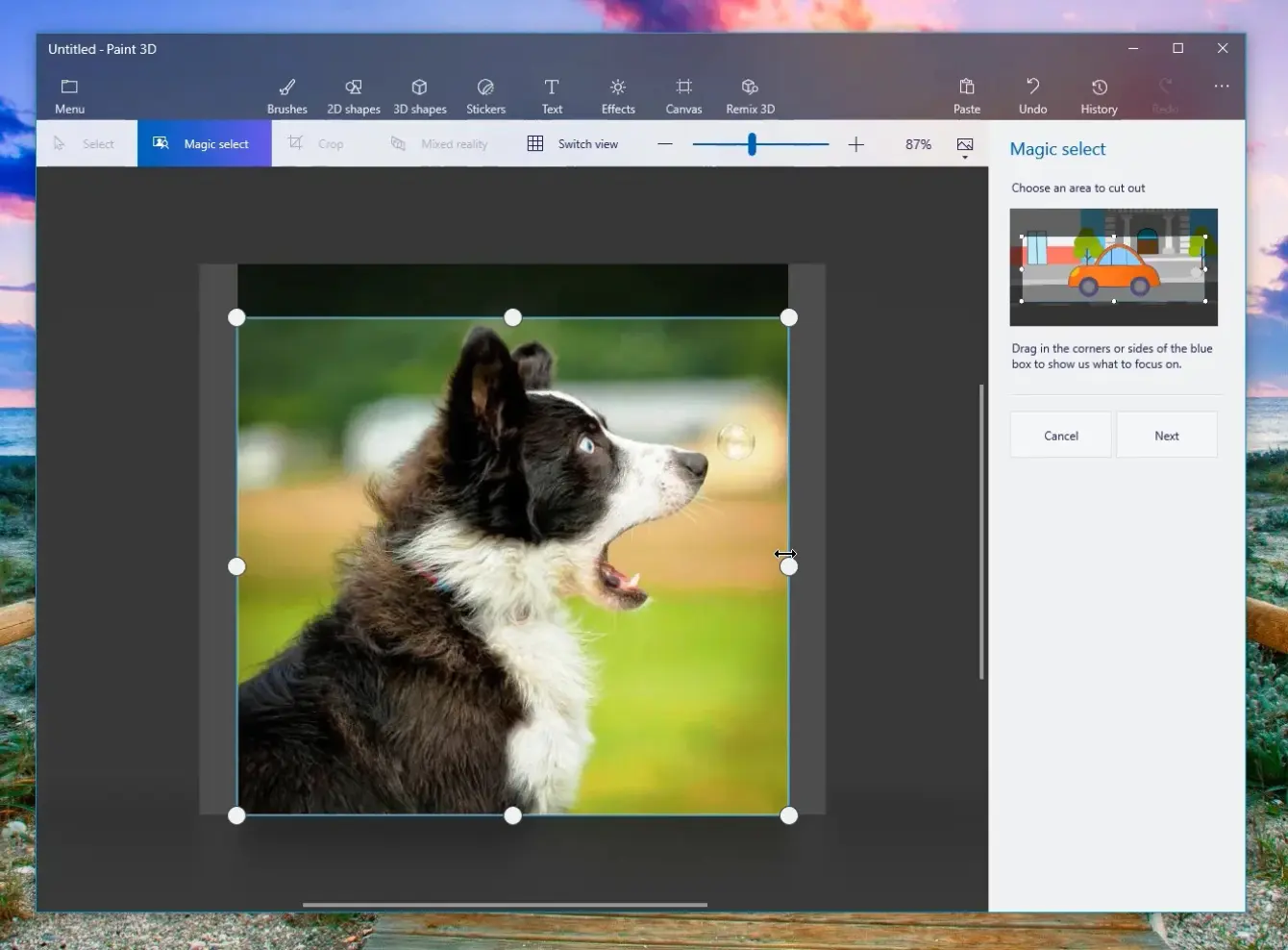The height and width of the screenshot is (950, 1288).
Task: Open the 3D shapes tool
Action: pyautogui.click(x=419, y=96)
